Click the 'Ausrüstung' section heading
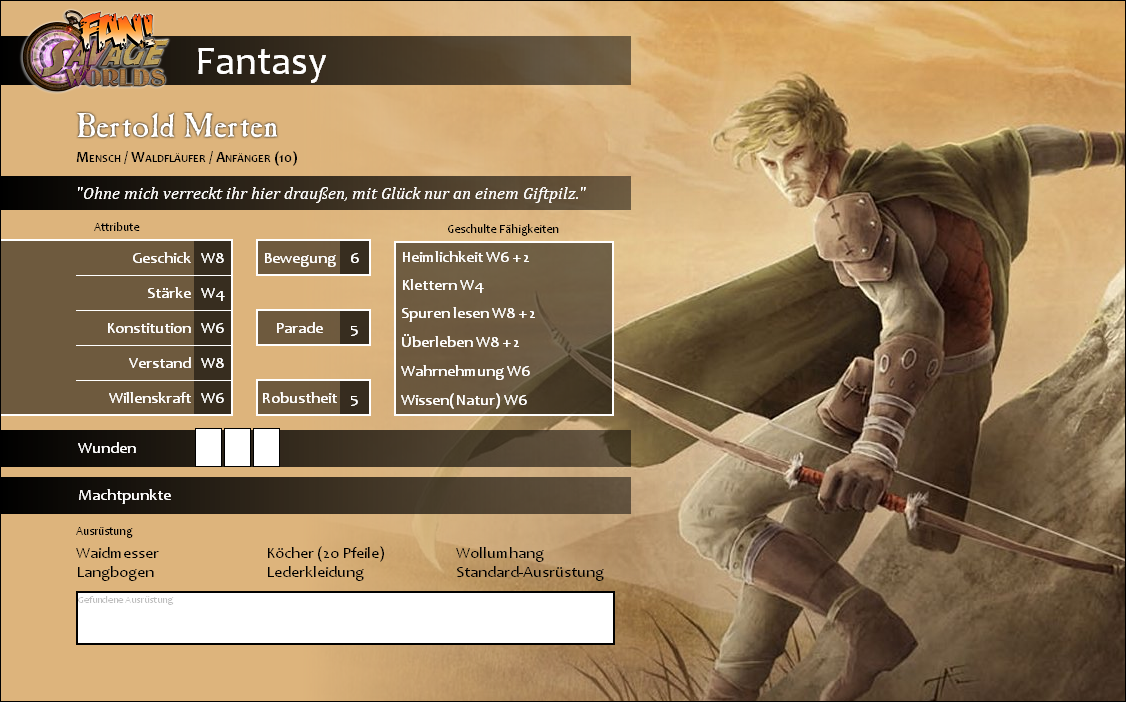 coord(104,531)
